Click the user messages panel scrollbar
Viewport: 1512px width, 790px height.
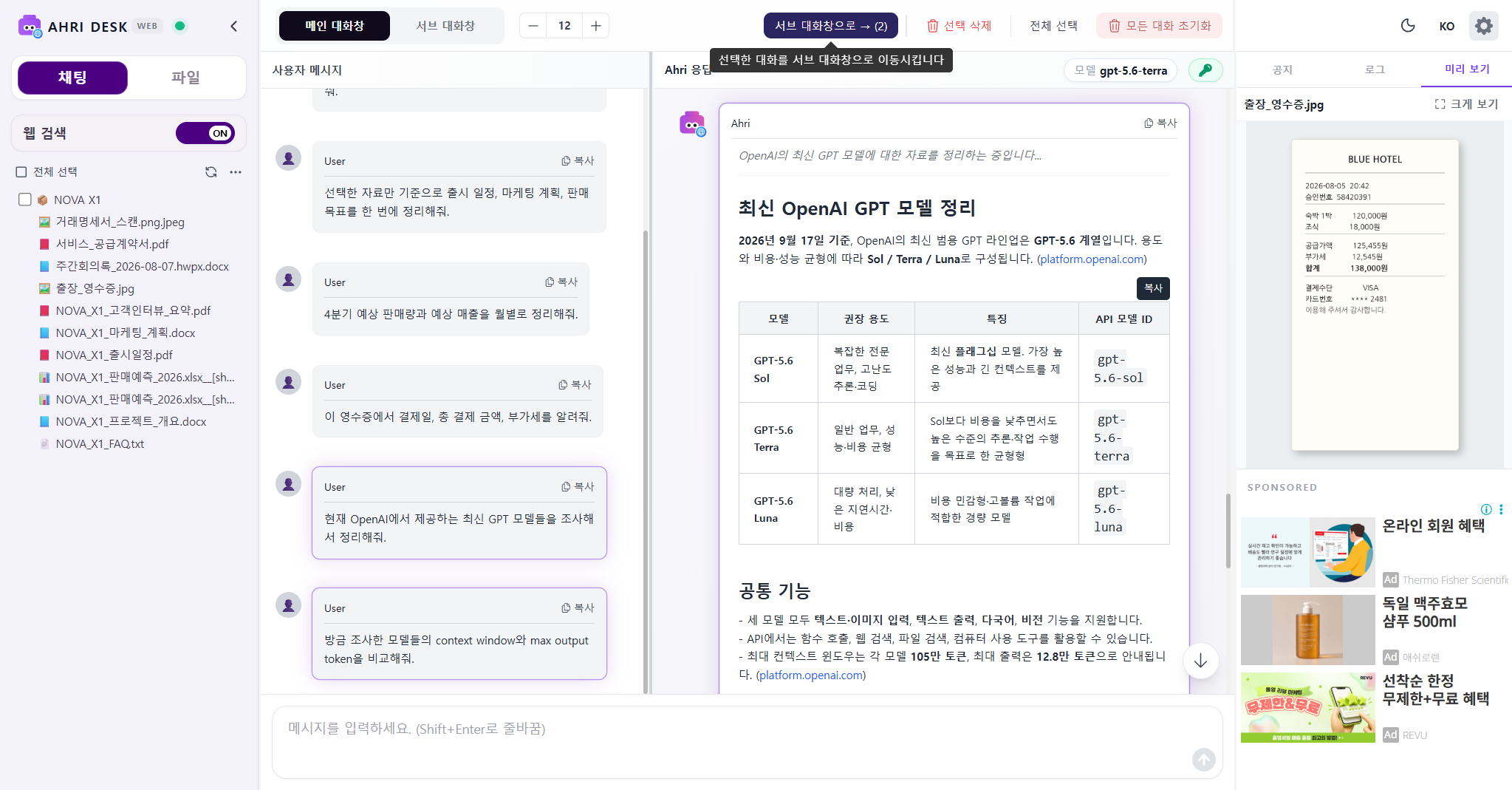click(646, 462)
